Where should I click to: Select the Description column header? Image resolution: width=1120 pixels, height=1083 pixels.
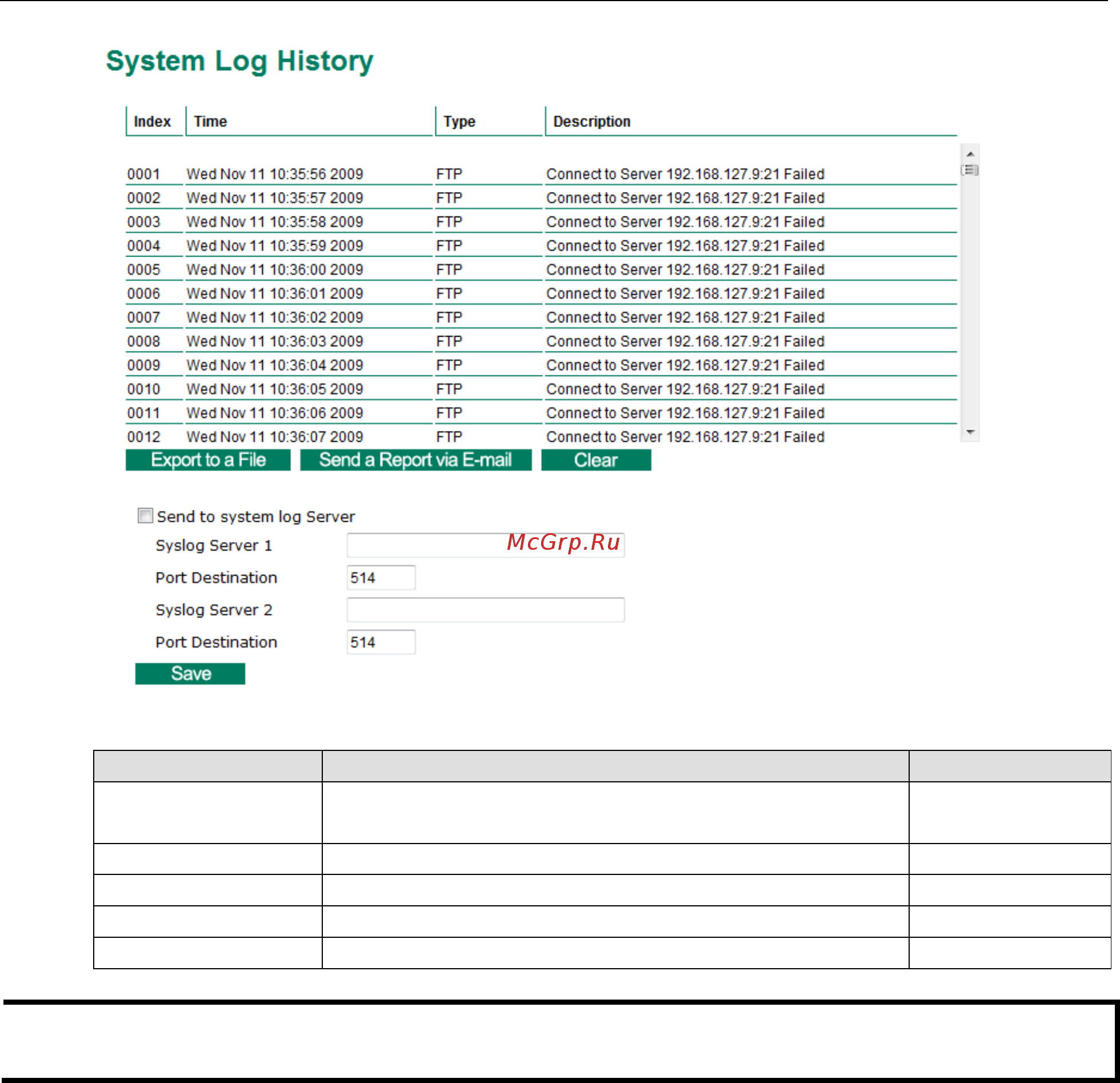point(592,122)
